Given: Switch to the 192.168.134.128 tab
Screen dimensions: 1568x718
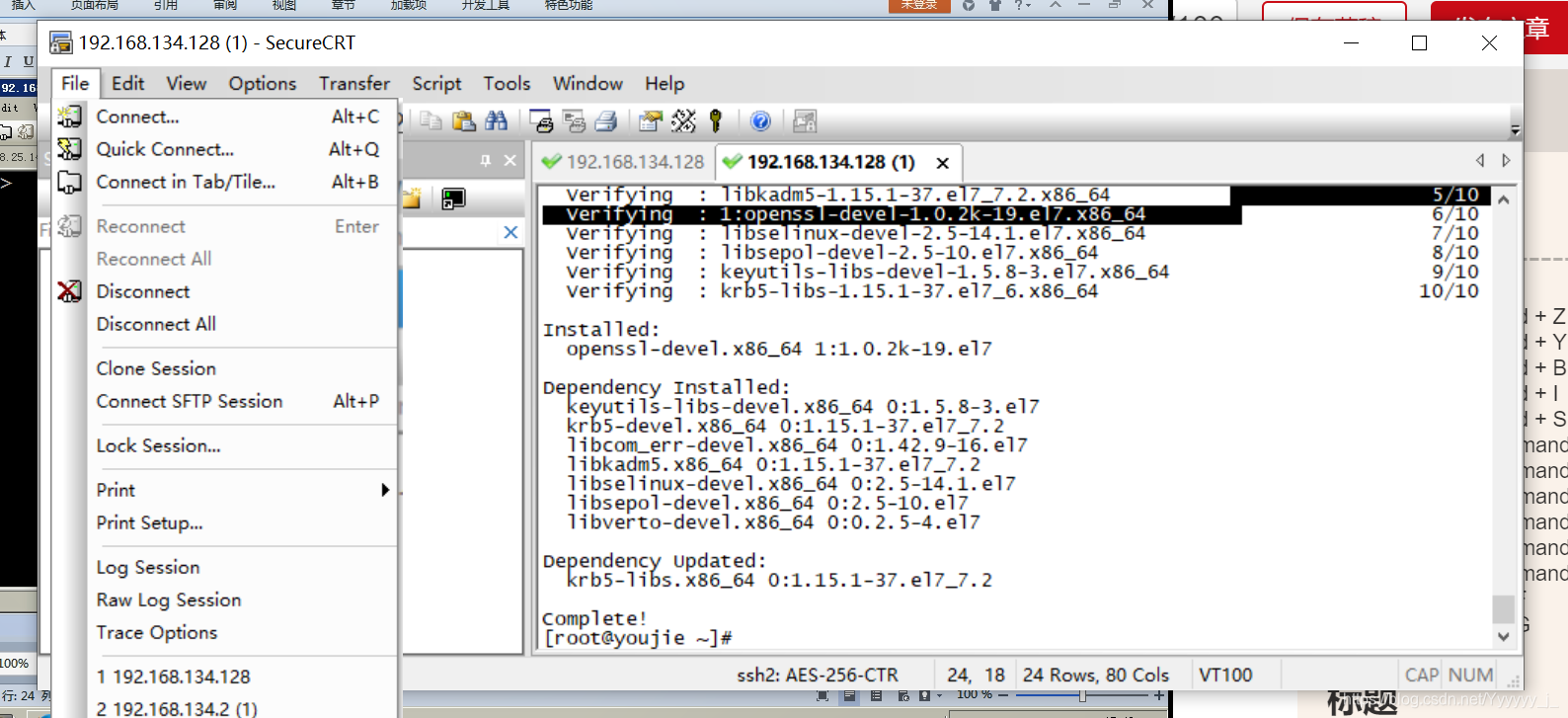Looking at the screenshot, I should click(623, 162).
